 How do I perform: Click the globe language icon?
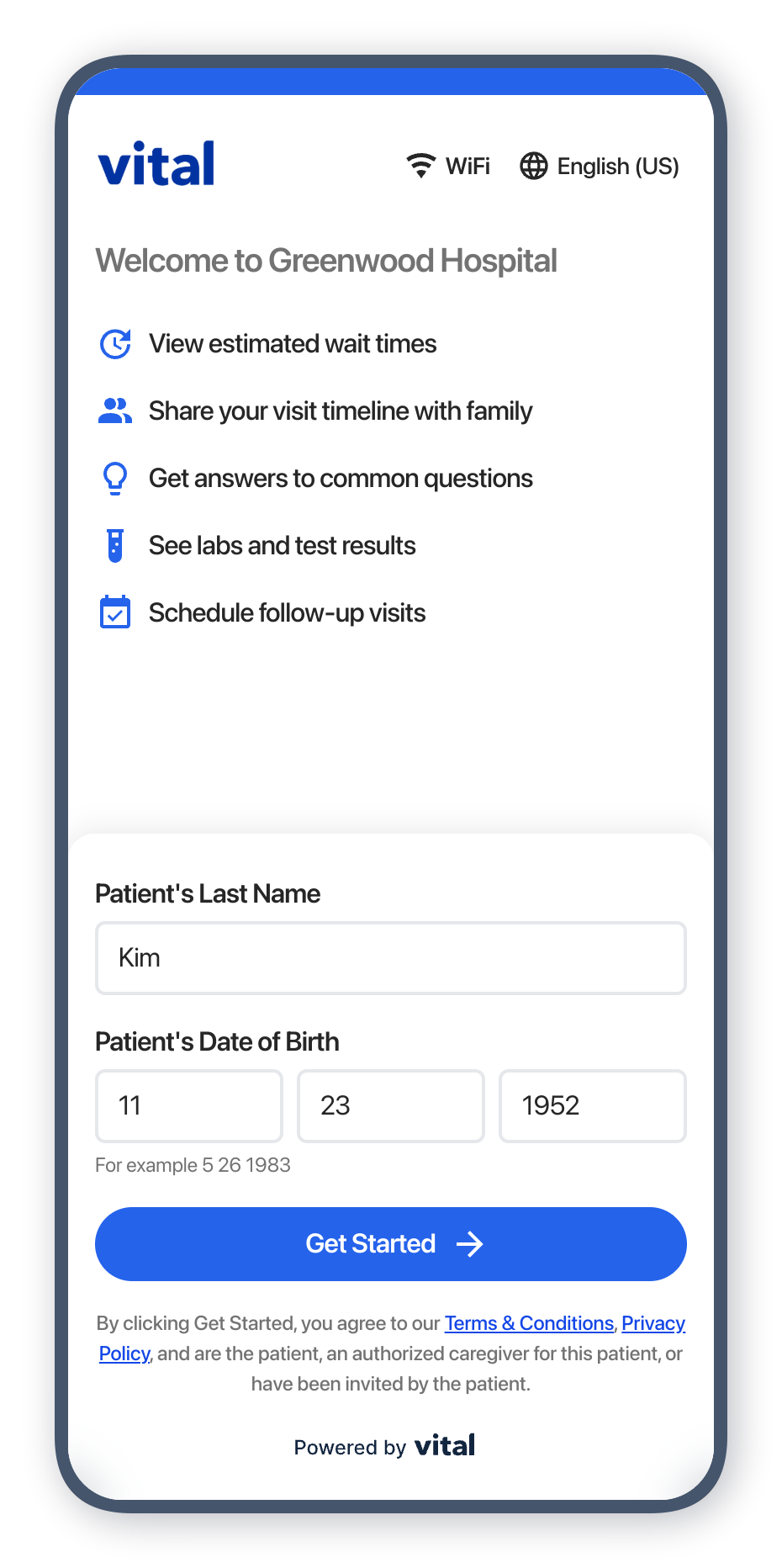pyautogui.click(x=533, y=166)
